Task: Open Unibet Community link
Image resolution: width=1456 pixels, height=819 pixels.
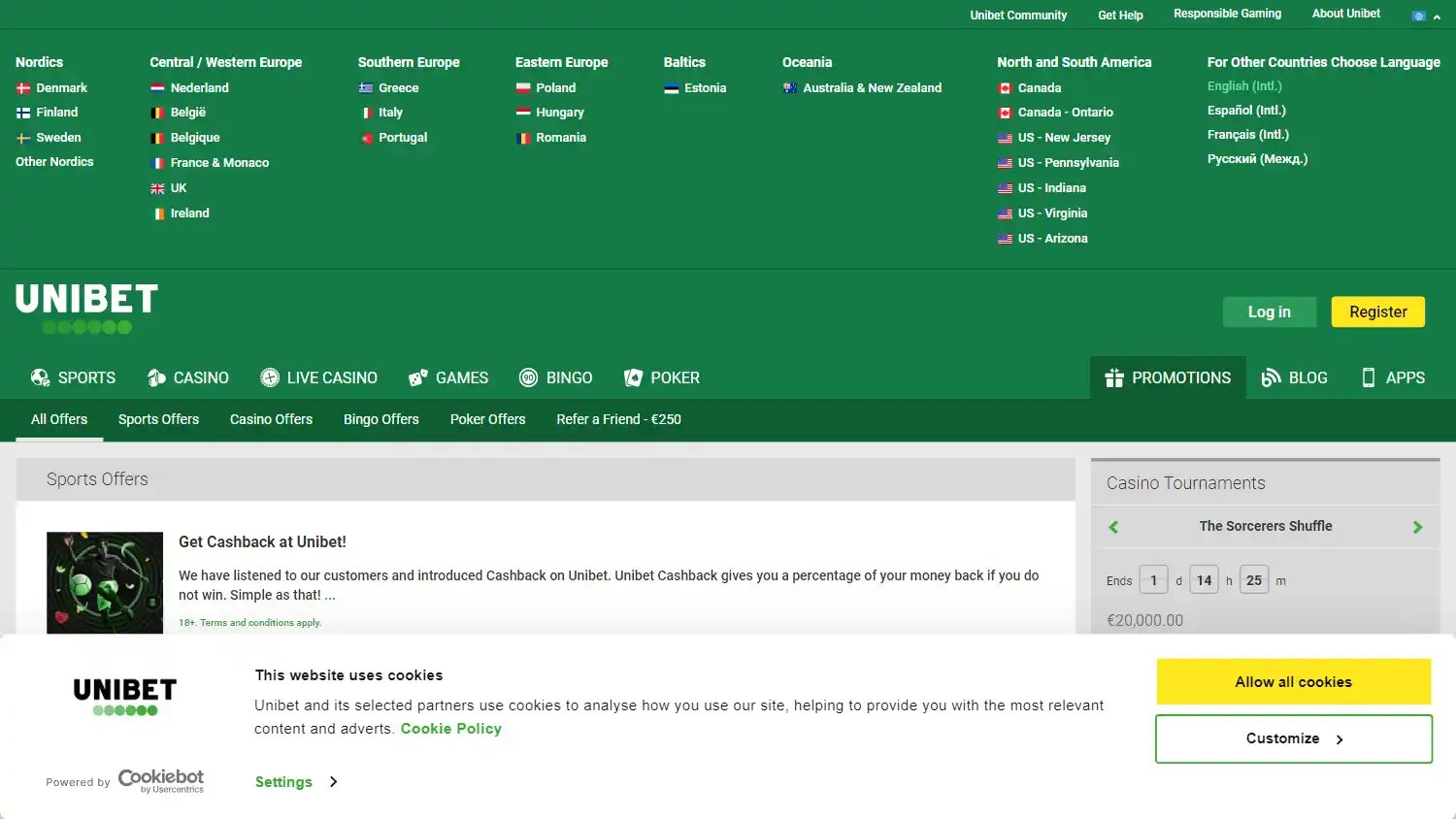Action: (x=1018, y=16)
